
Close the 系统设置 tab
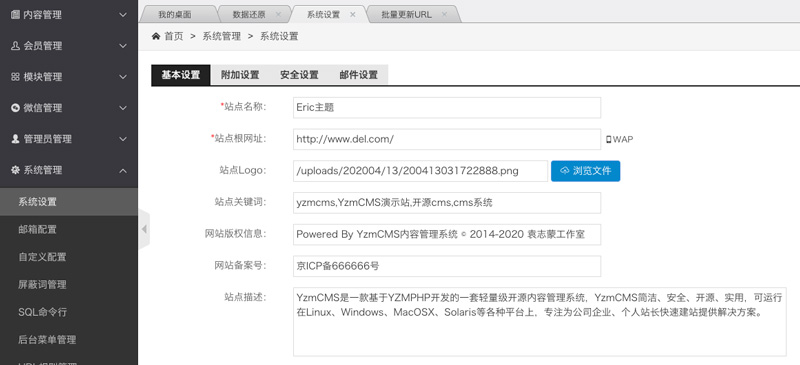tap(353, 15)
